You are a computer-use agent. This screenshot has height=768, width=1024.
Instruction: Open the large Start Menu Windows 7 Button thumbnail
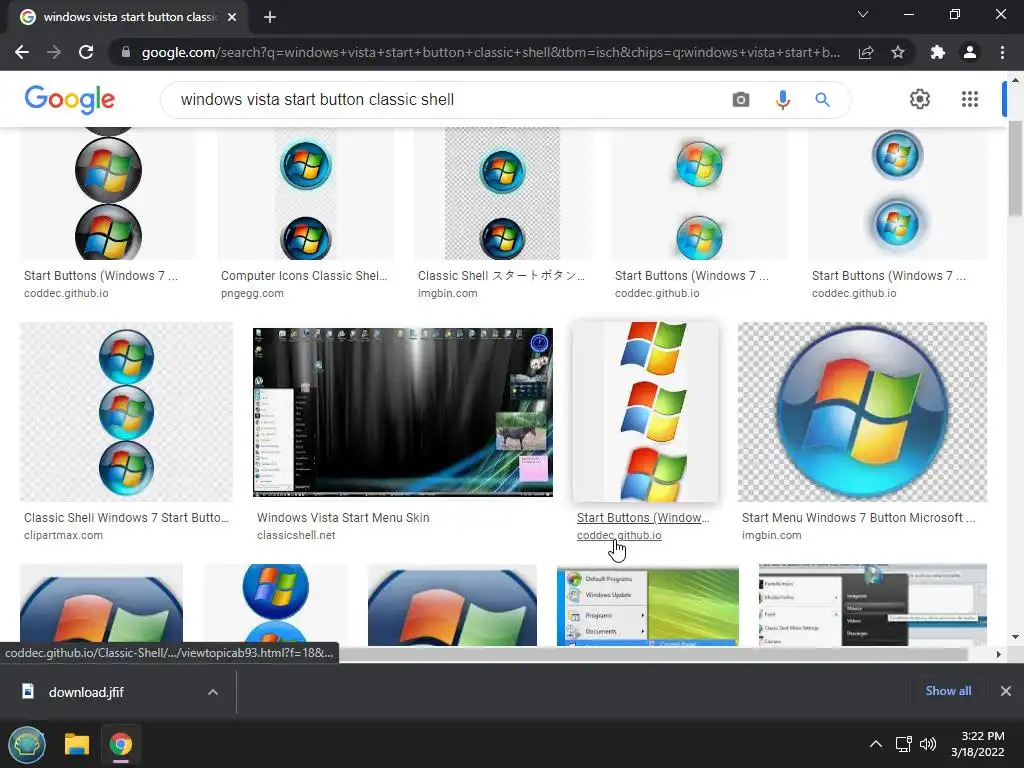tap(862, 412)
